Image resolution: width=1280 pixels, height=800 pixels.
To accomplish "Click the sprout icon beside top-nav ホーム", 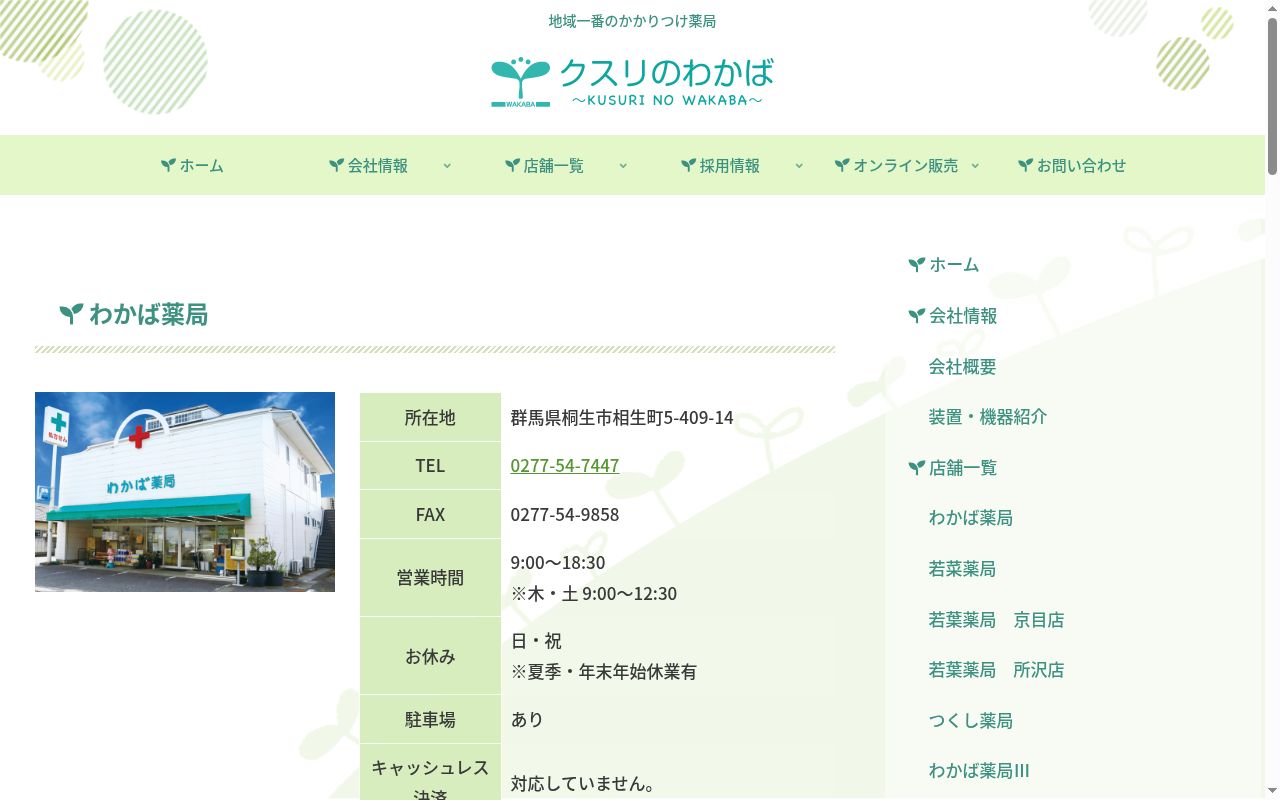I will point(168,165).
